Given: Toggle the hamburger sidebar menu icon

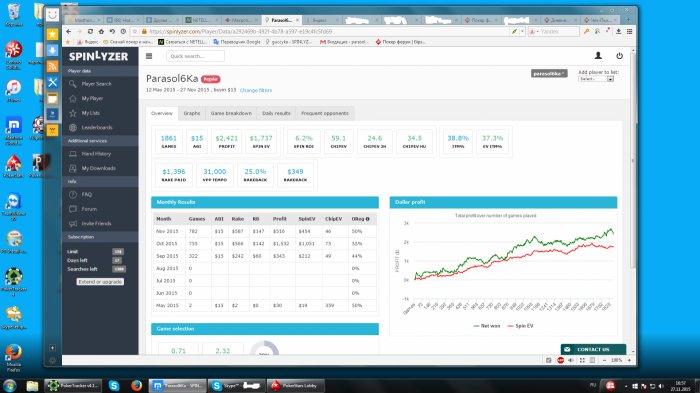Looking at the screenshot, I should click(x=149, y=56).
